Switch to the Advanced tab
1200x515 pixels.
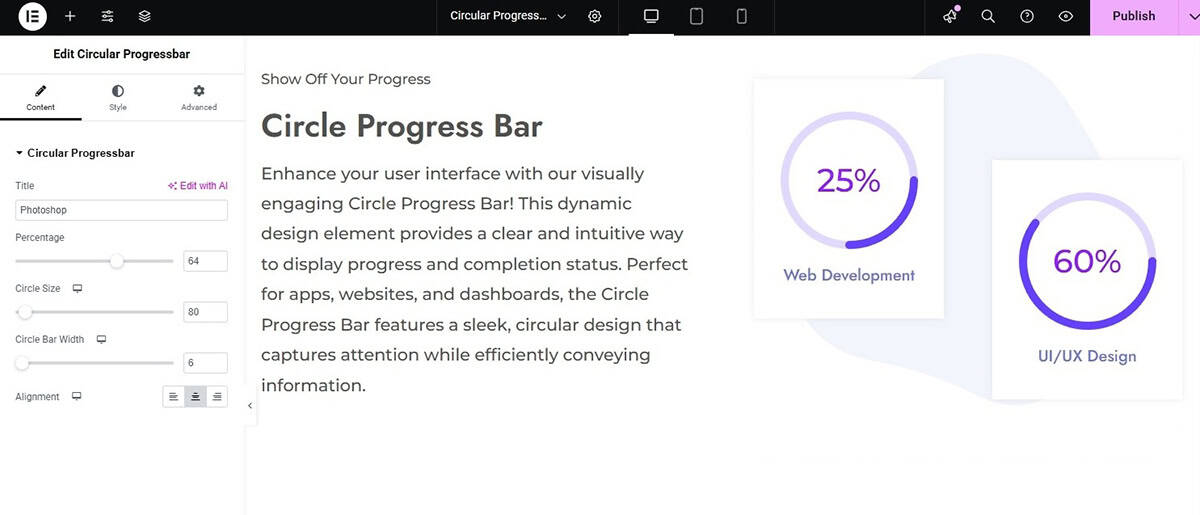(199, 98)
